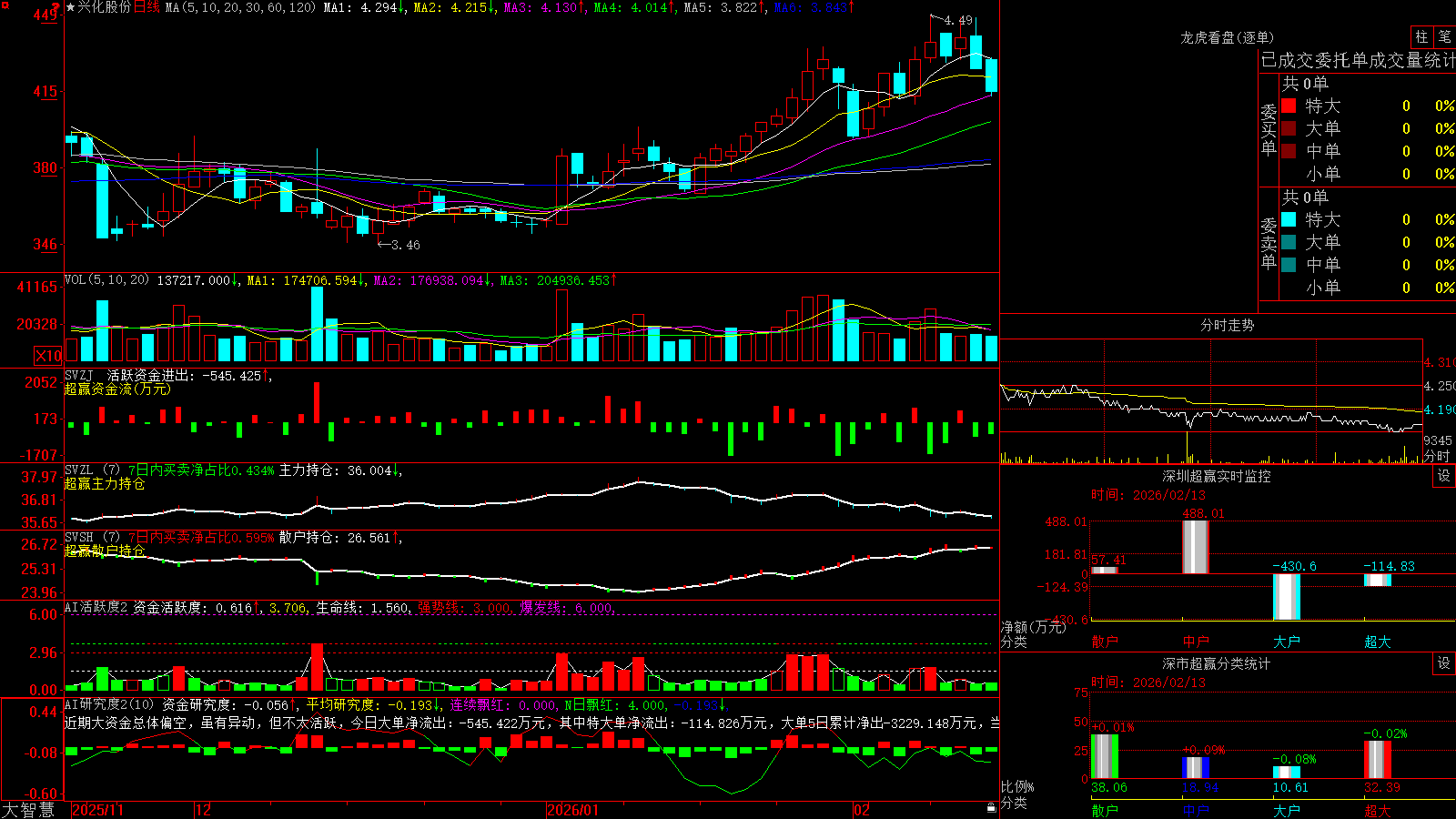Click the 346 price axis label

coord(45,244)
